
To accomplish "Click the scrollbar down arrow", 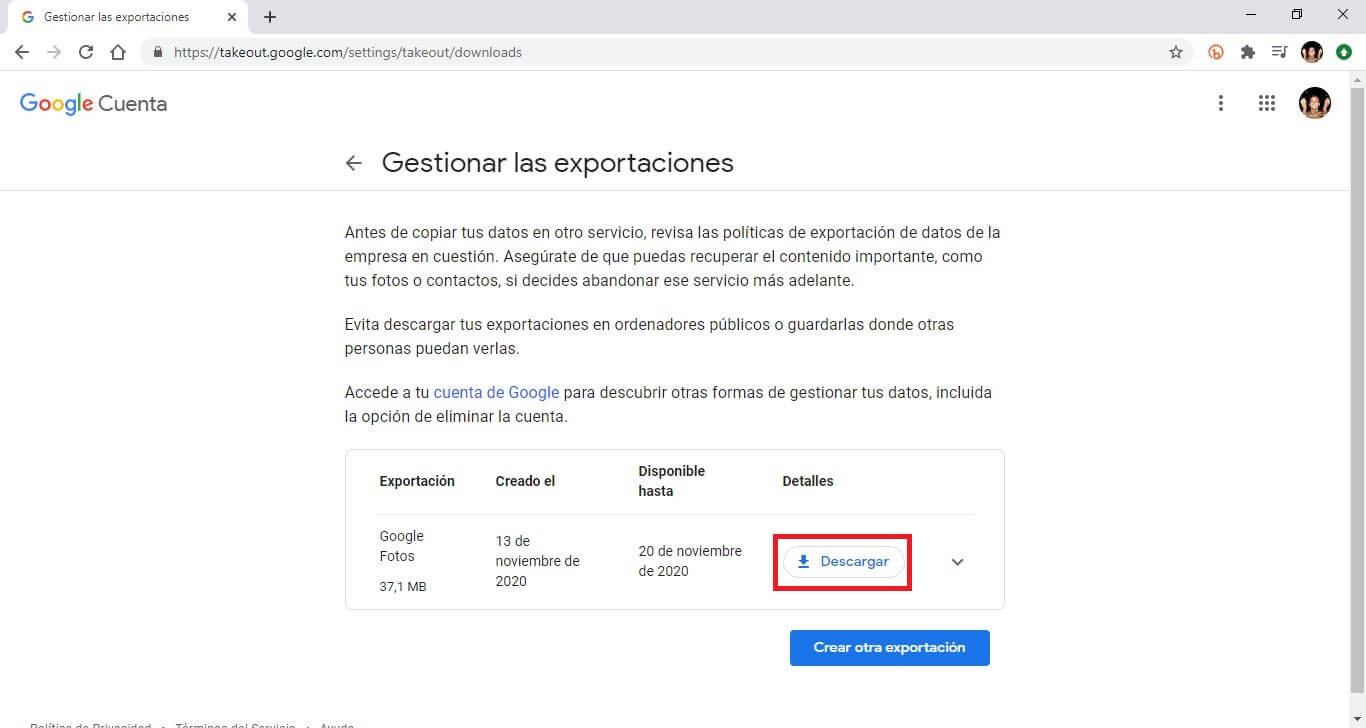I will click(1357, 718).
